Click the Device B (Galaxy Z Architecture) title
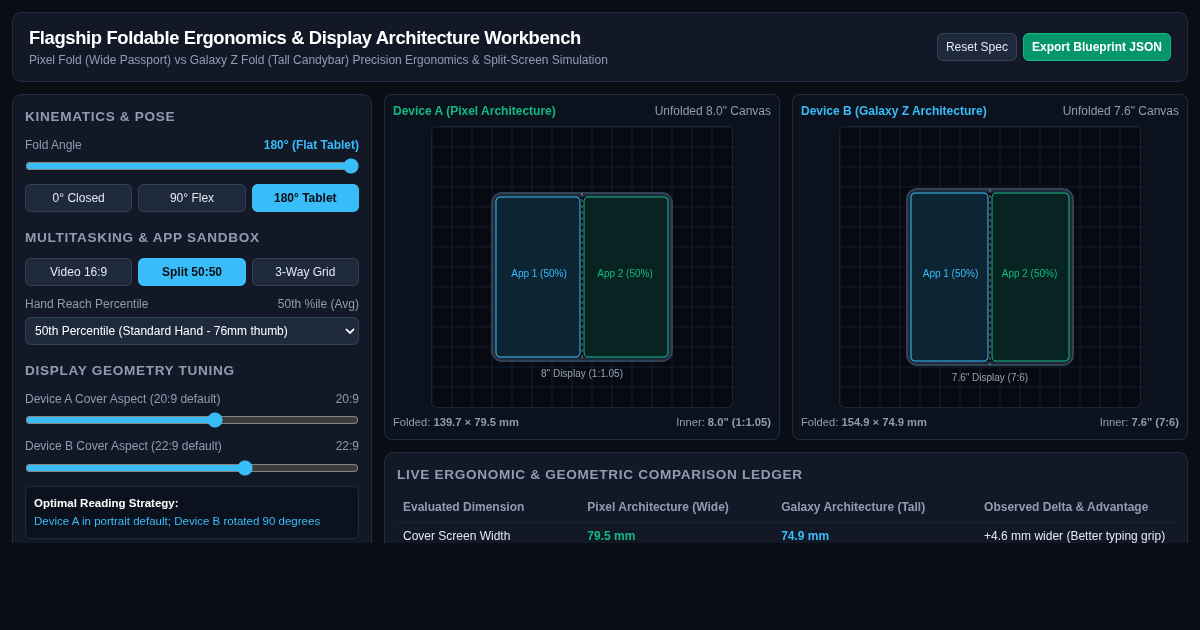1200x630 pixels. [x=893, y=111]
